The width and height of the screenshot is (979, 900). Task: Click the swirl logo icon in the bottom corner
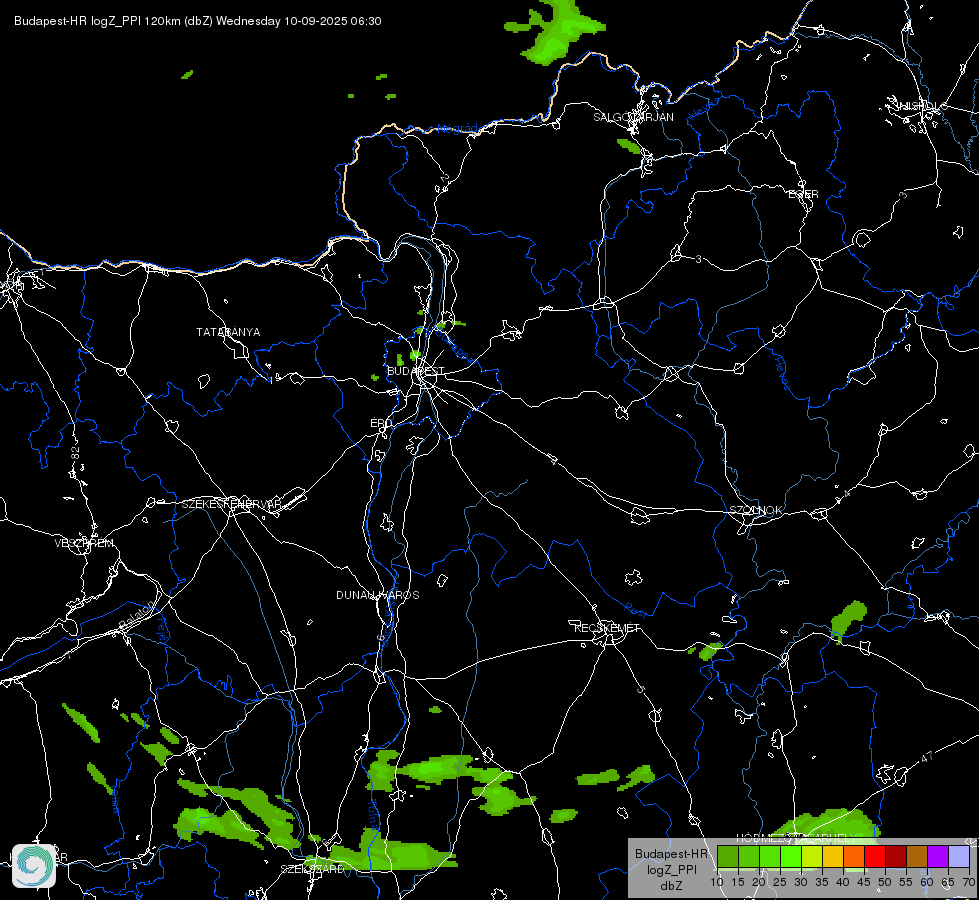(34, 866)
